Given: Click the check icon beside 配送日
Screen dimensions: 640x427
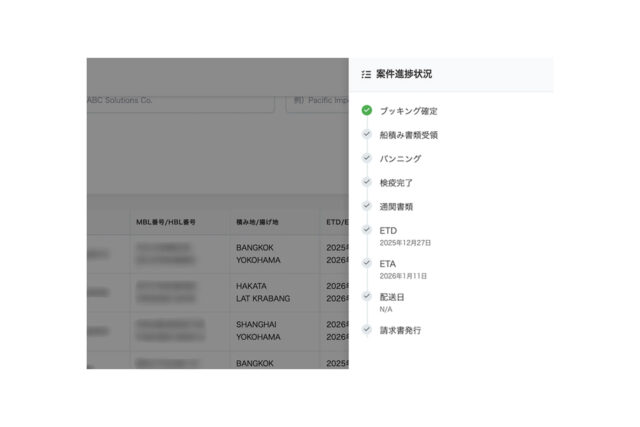Looking at the screenshot, I should click(367, 296).
